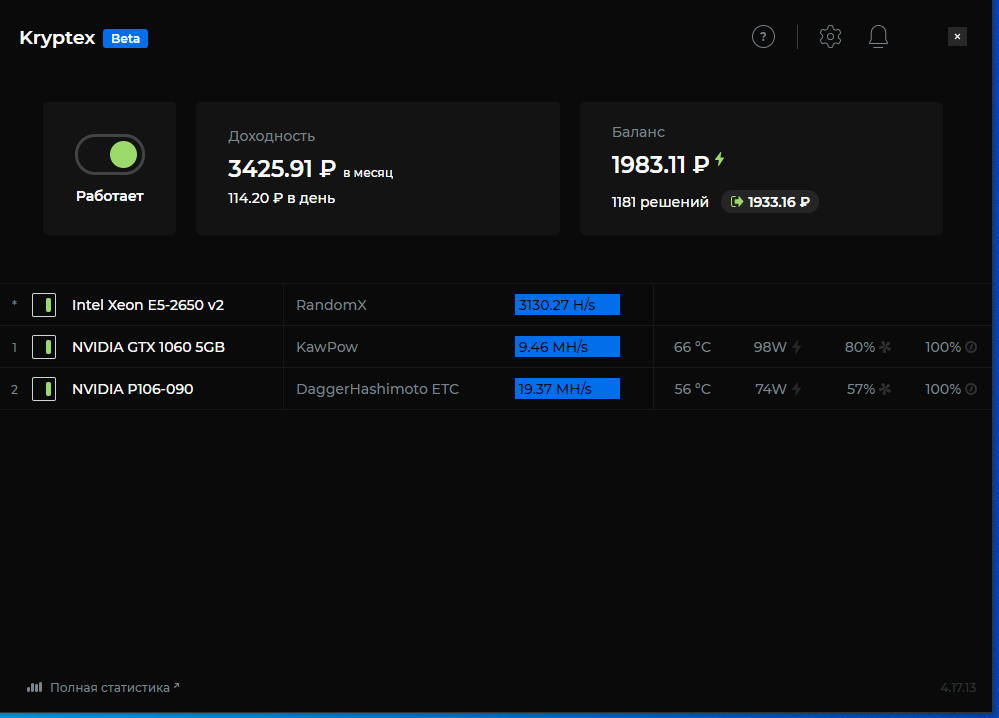Select the Intel Xeon E5-2650 v2 name
The height and width of the screenshot is (718, 999).
point(148,305)
